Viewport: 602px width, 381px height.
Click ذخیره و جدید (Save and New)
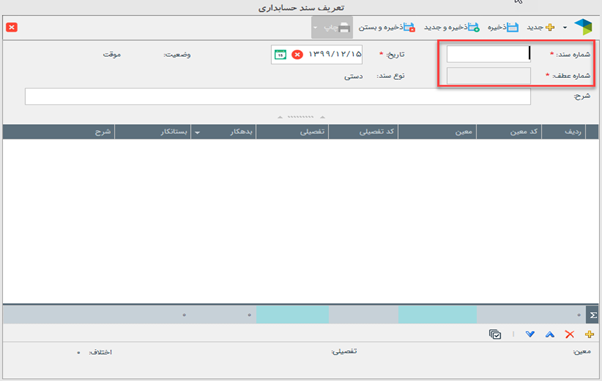(x=452, y=27)
